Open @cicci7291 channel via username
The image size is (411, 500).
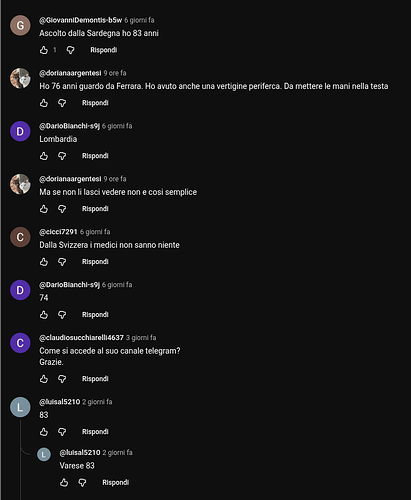[58, 232]
